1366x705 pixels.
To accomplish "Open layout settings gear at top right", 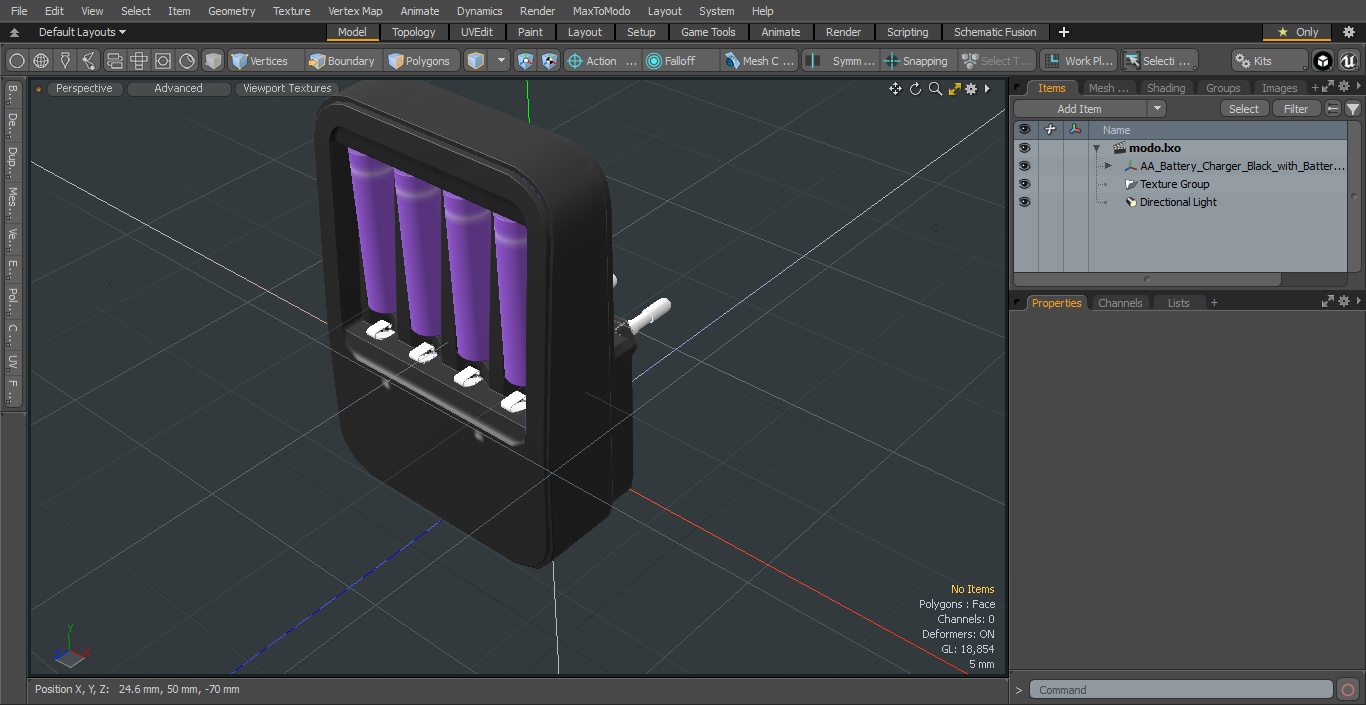I will click(x=1348, y=32).
